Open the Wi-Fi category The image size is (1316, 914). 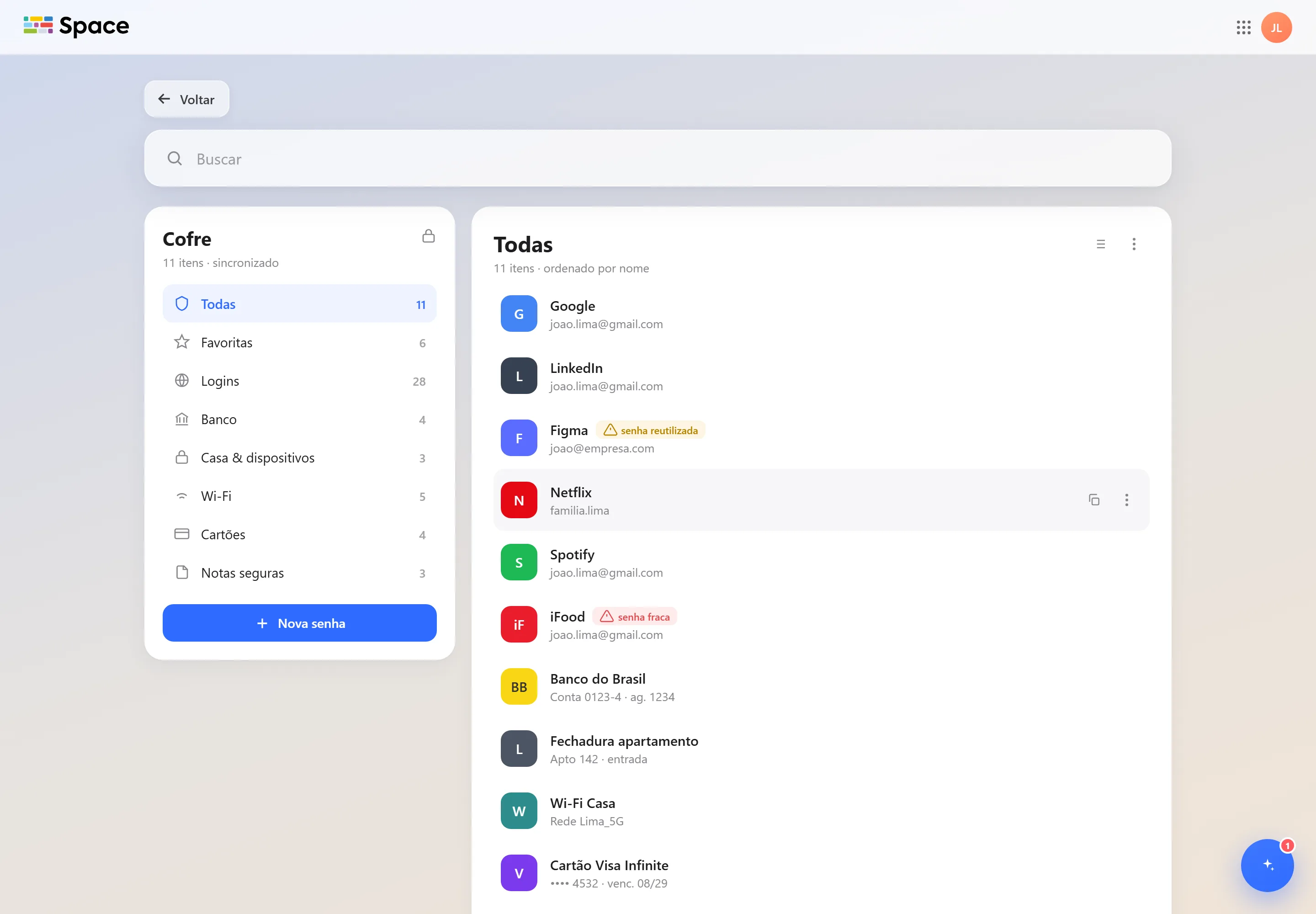point(299,496)
